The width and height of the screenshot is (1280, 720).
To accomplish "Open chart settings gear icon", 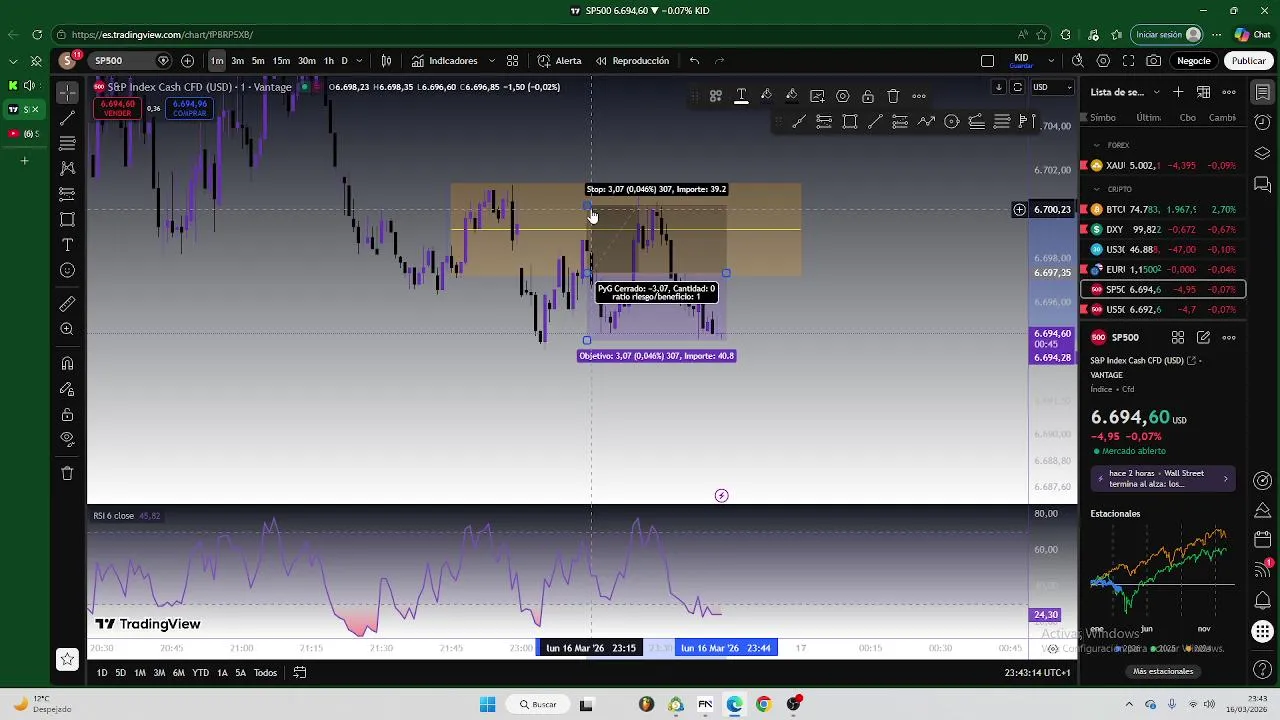I will coord(1104,61).
